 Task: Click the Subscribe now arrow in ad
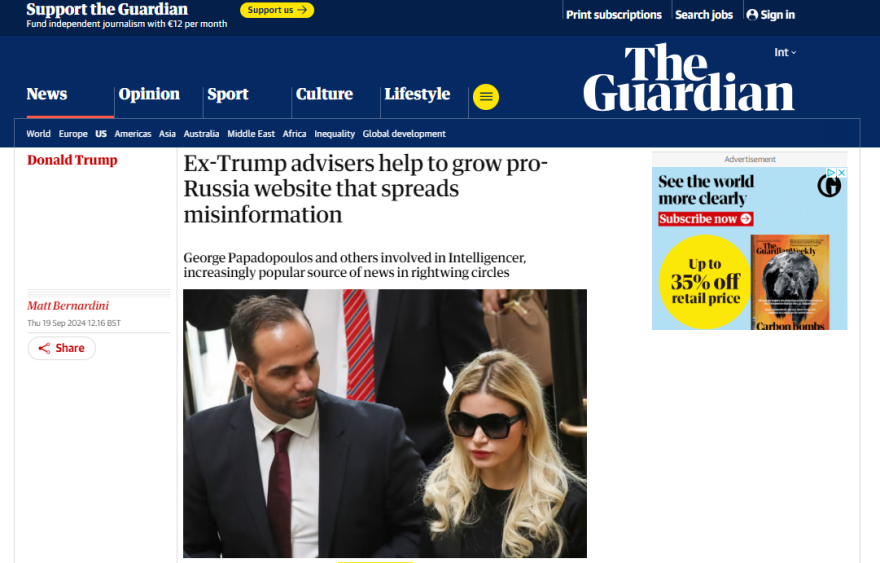pyautogui.click(x=746, y=219)
